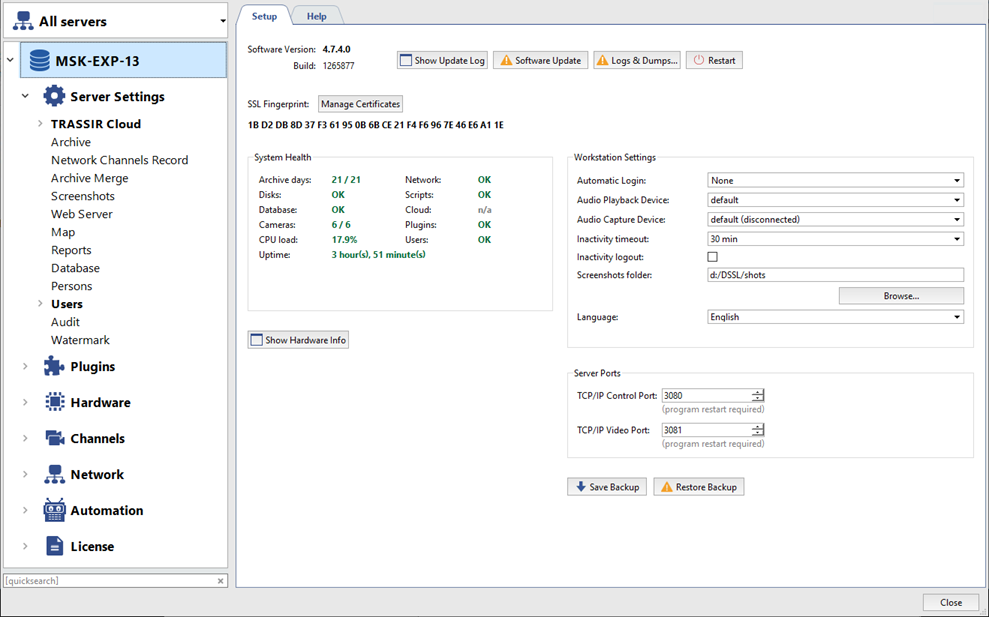
Task: Click the MSK-EXP-13 server database icon
Action: click(39, 61)
